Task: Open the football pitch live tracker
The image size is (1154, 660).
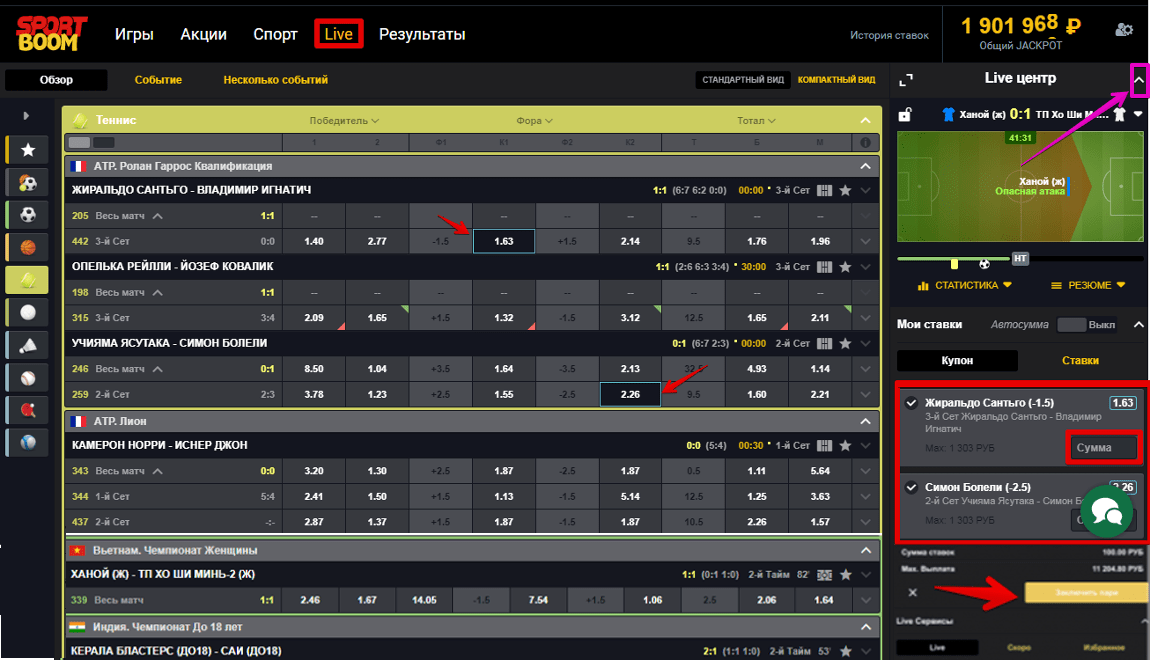Action: tap(1020, 187)
